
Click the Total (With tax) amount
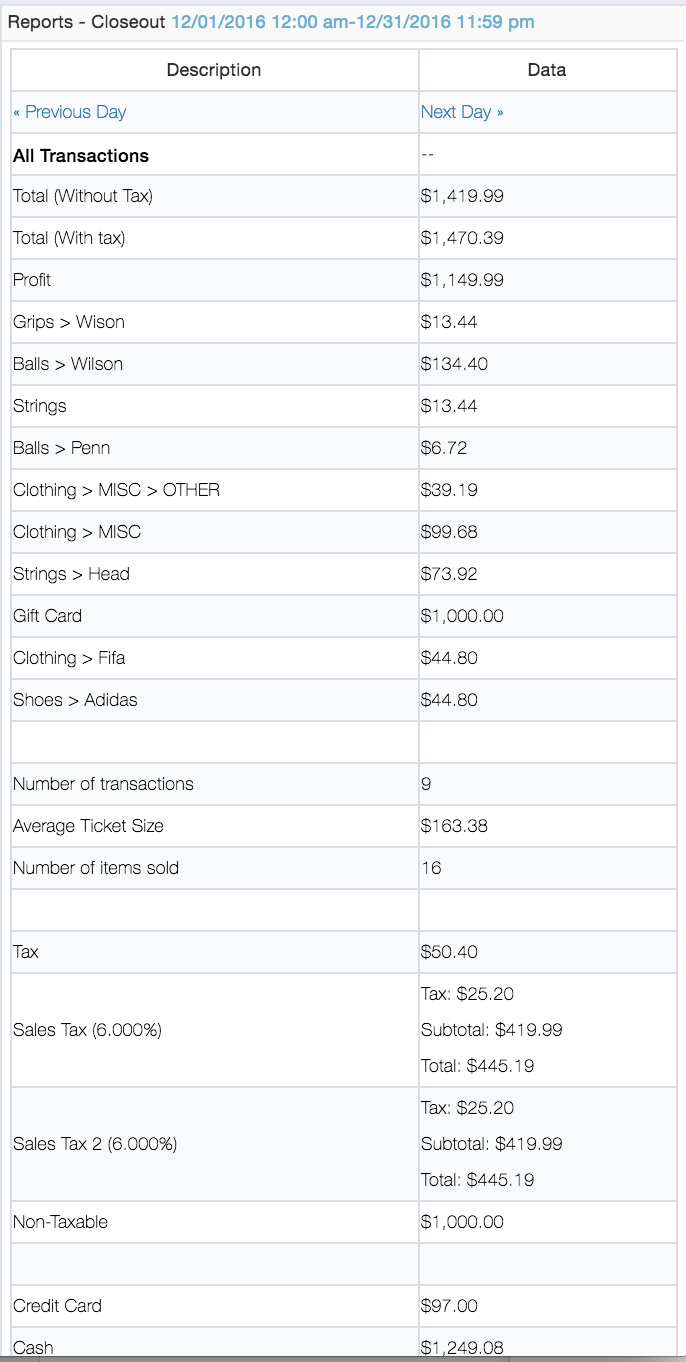pos(462,238)
